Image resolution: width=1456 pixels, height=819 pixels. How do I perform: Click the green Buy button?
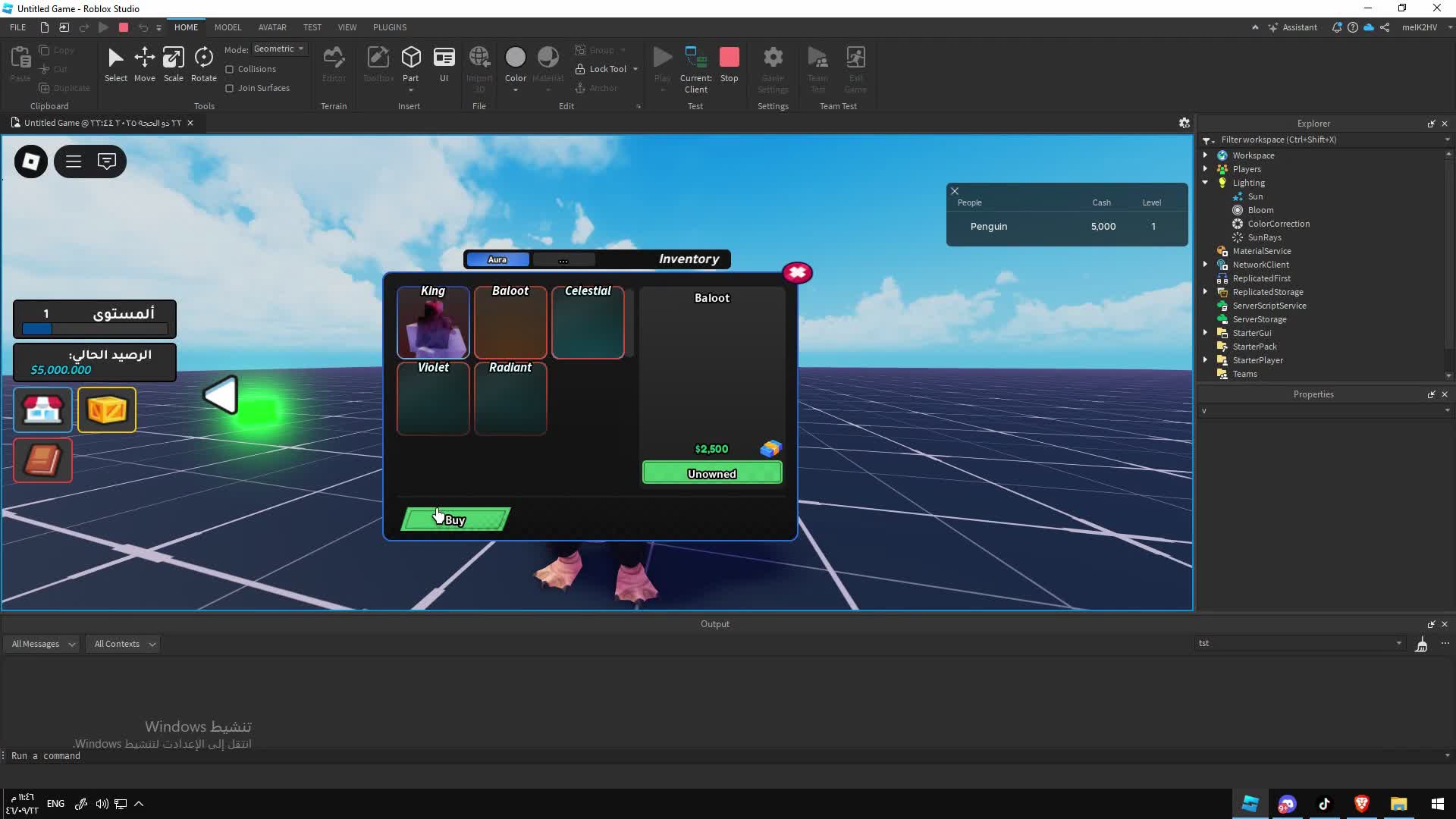(x=455, y=519)
